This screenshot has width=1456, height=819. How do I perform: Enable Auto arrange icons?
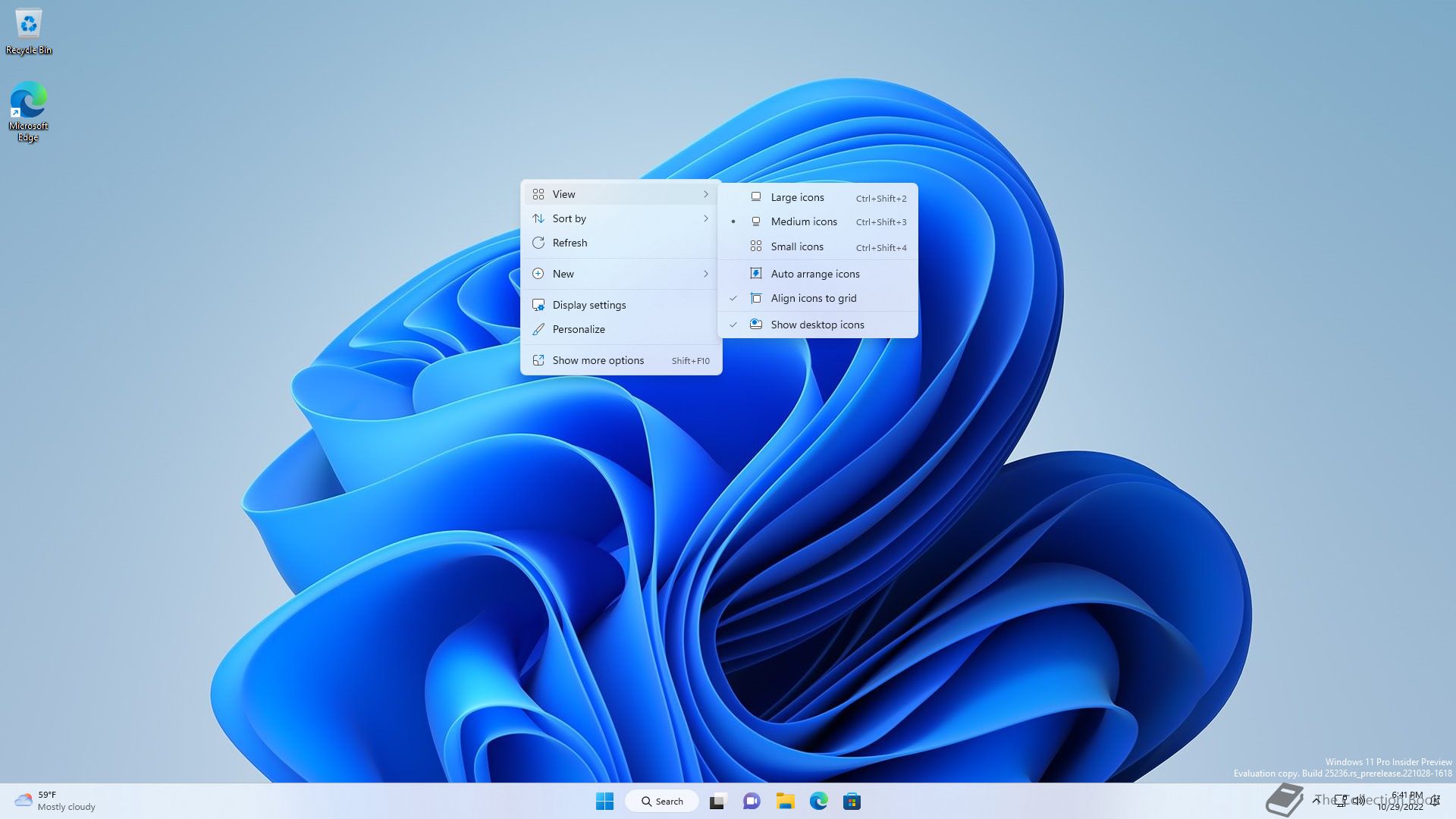[815, 274]
